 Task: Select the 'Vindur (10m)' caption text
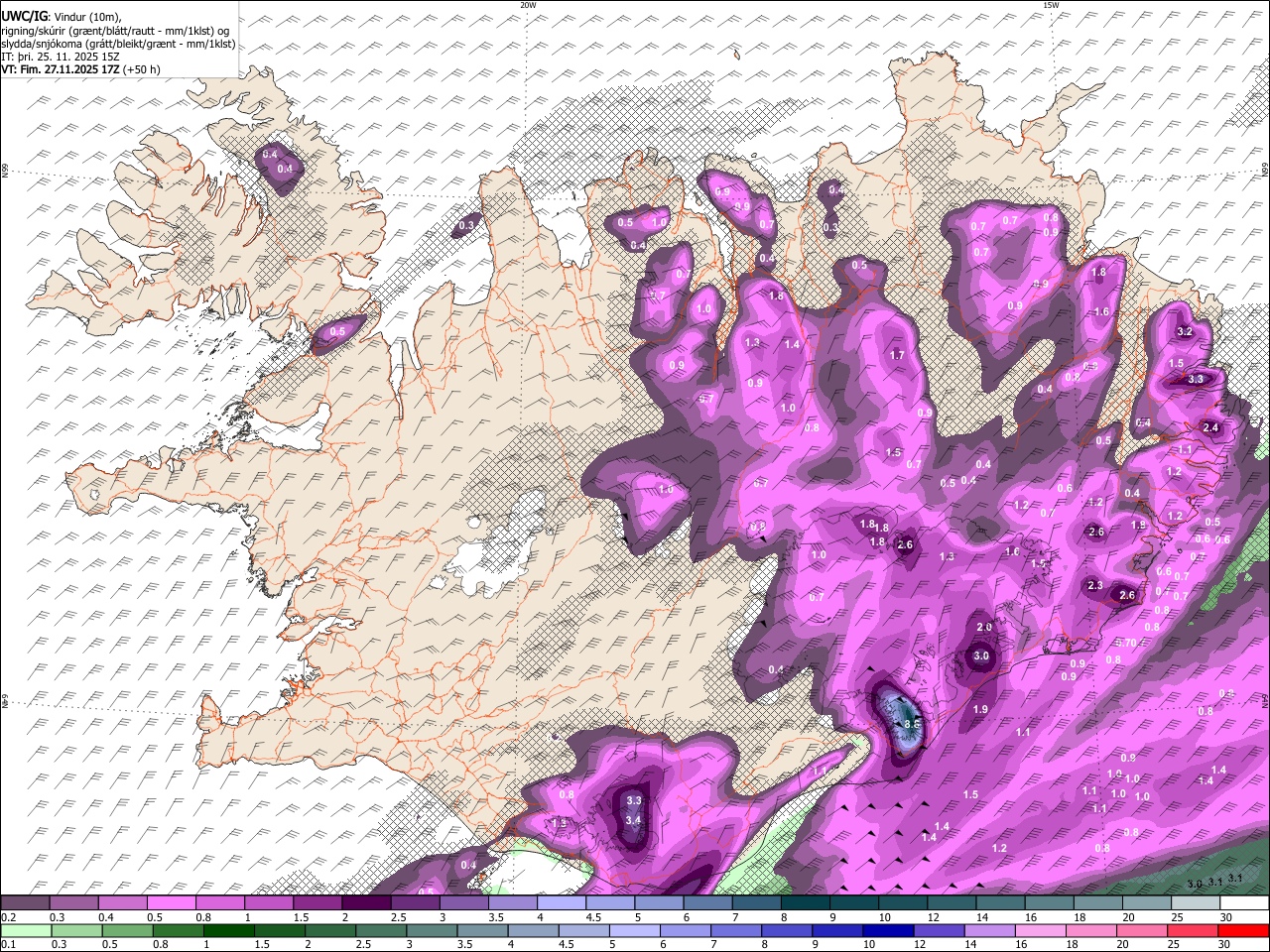click(x=85, y=17)
